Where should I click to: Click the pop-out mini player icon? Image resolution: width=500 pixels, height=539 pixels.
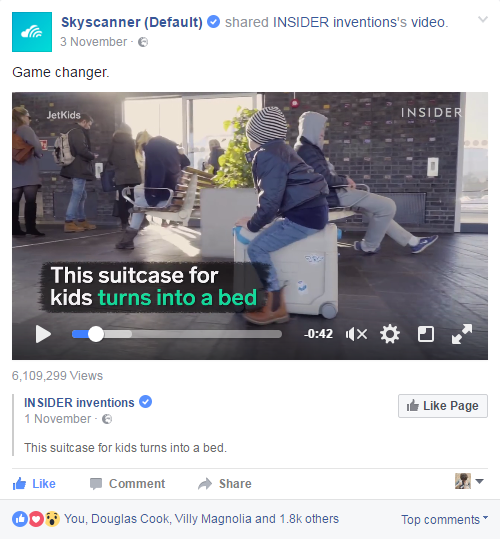click(426, 334)
